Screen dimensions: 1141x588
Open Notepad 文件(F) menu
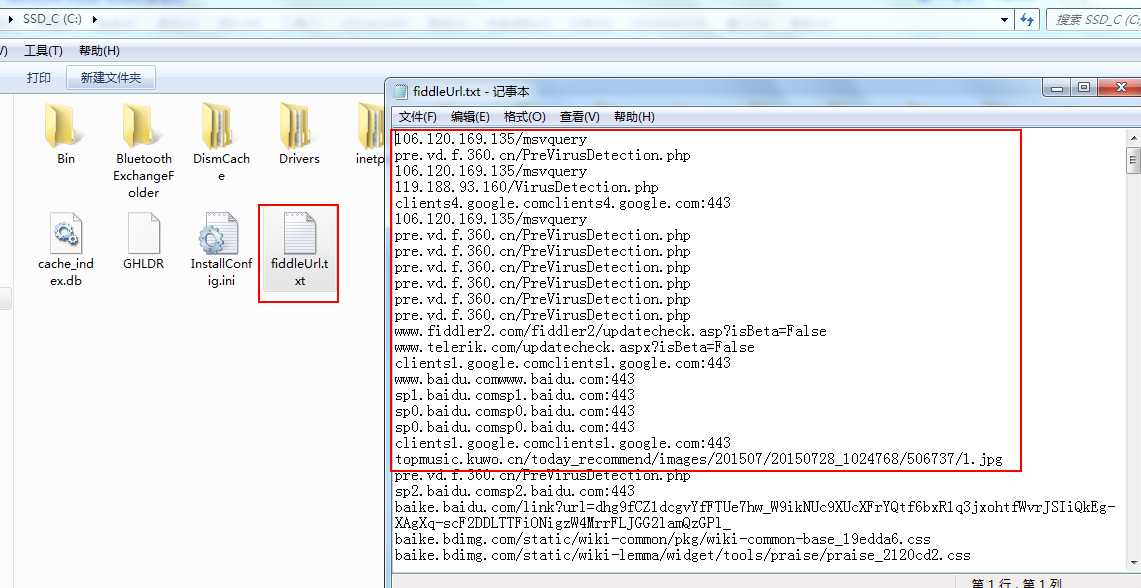click(418, 116)
